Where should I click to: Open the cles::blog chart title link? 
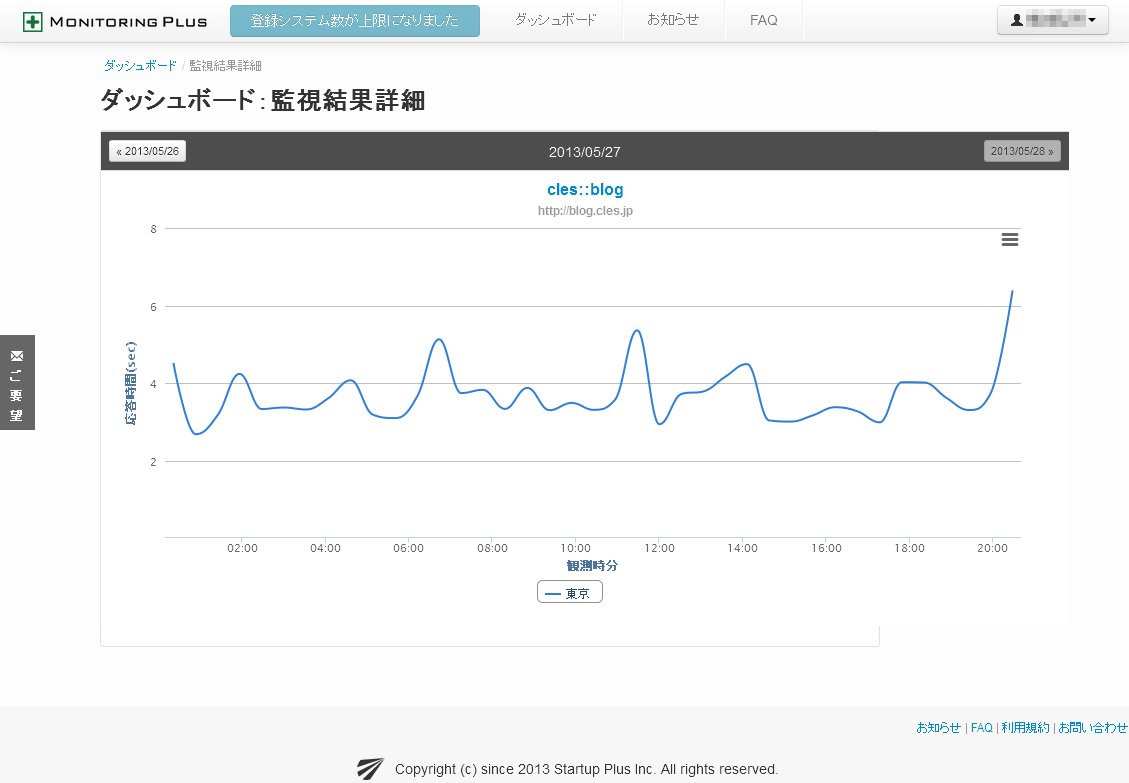pos(585,189)
